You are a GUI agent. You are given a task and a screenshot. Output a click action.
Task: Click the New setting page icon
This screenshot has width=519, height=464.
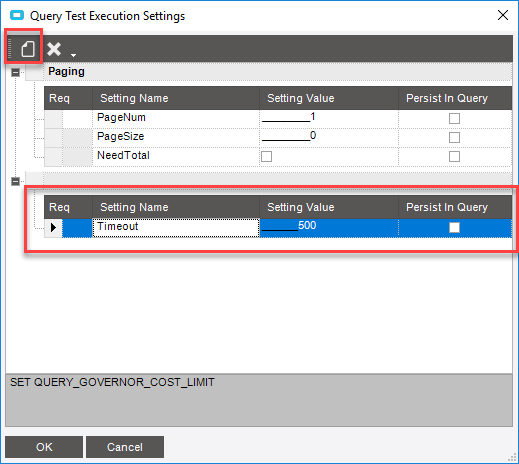pyautogui.click(x=28, y=49)
